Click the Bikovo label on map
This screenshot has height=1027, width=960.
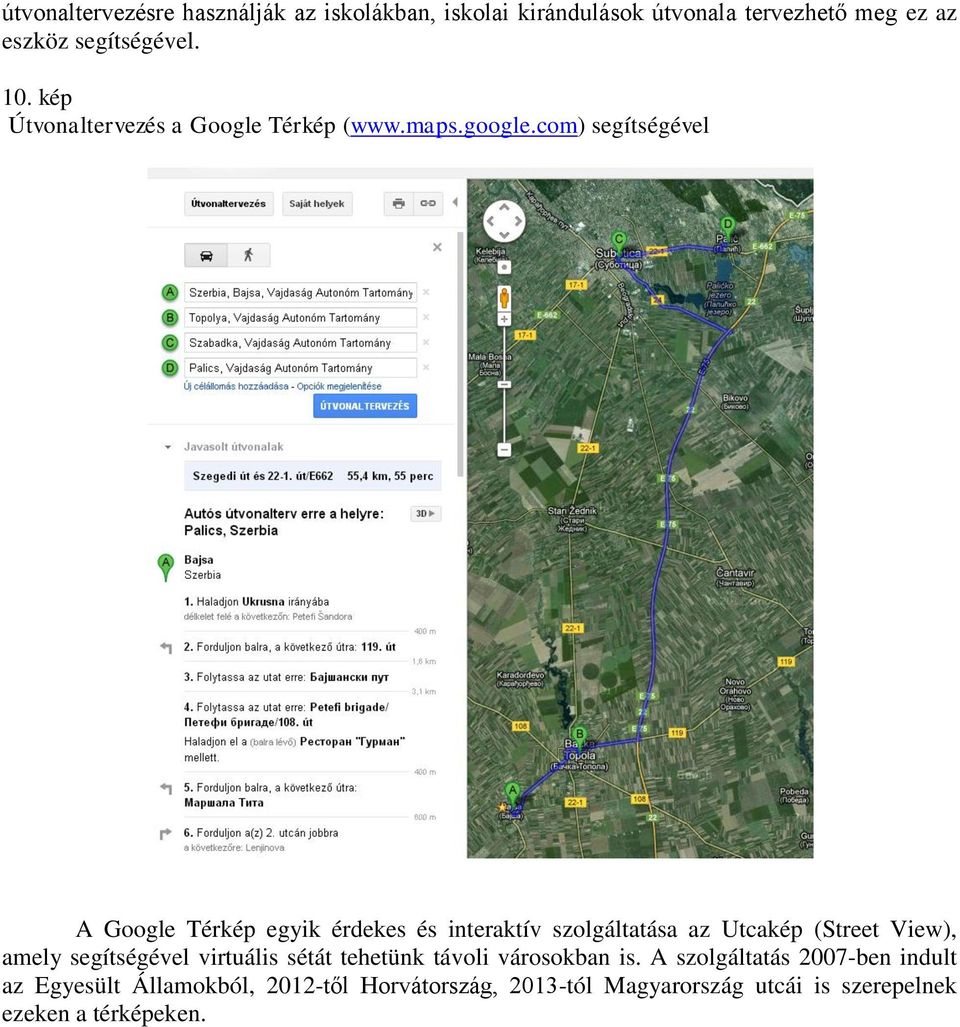(x=735, y=401)
